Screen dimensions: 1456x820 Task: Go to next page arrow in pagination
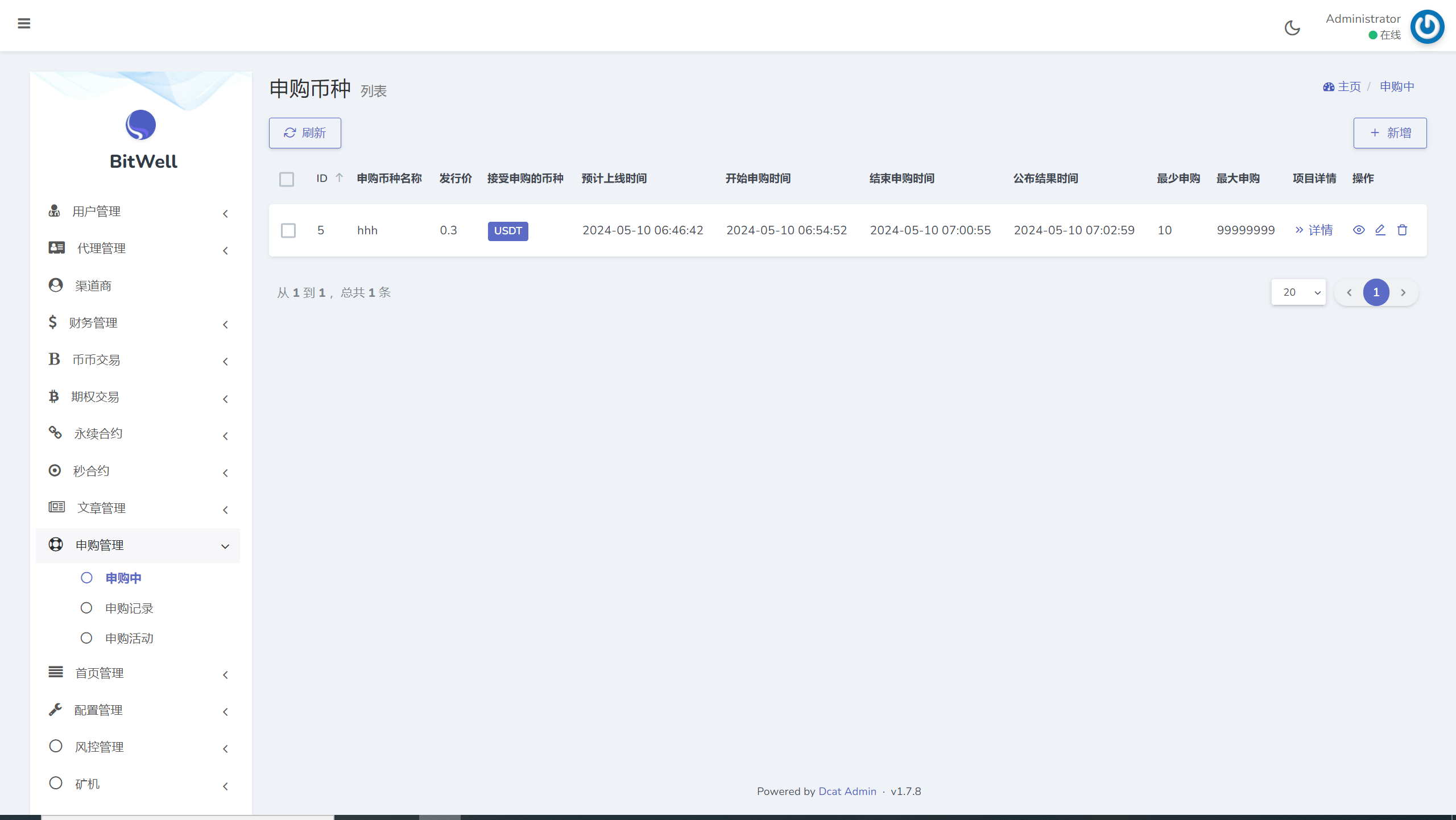point(1403,292)
